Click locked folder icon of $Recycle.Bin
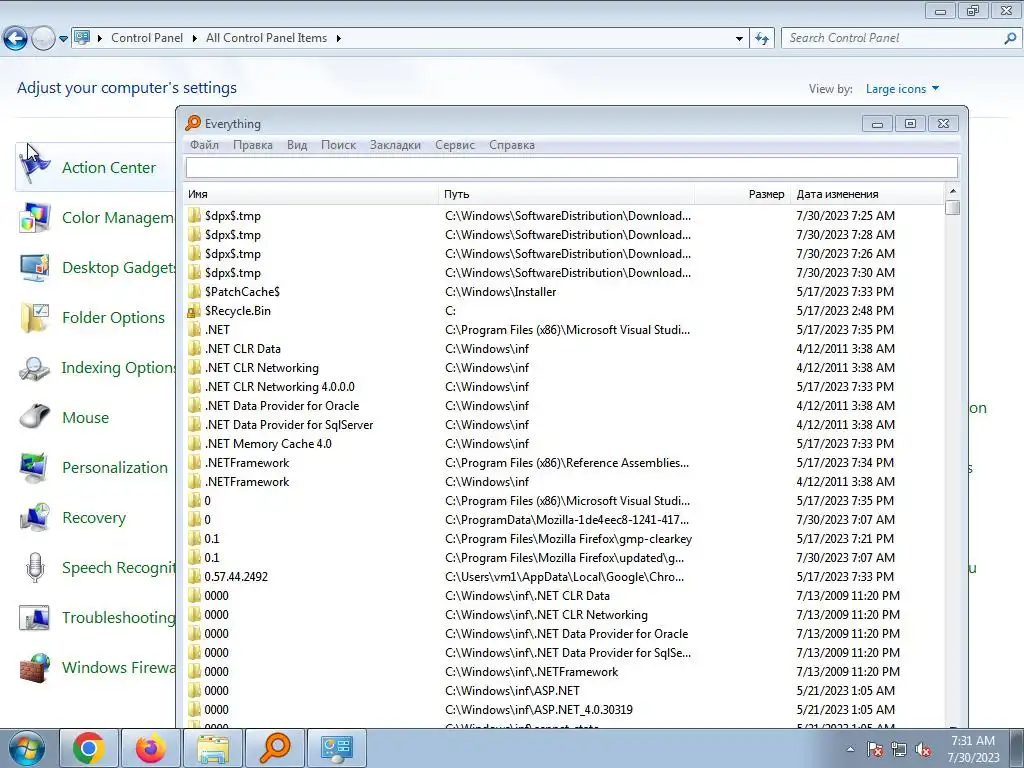 pos(194,310)
